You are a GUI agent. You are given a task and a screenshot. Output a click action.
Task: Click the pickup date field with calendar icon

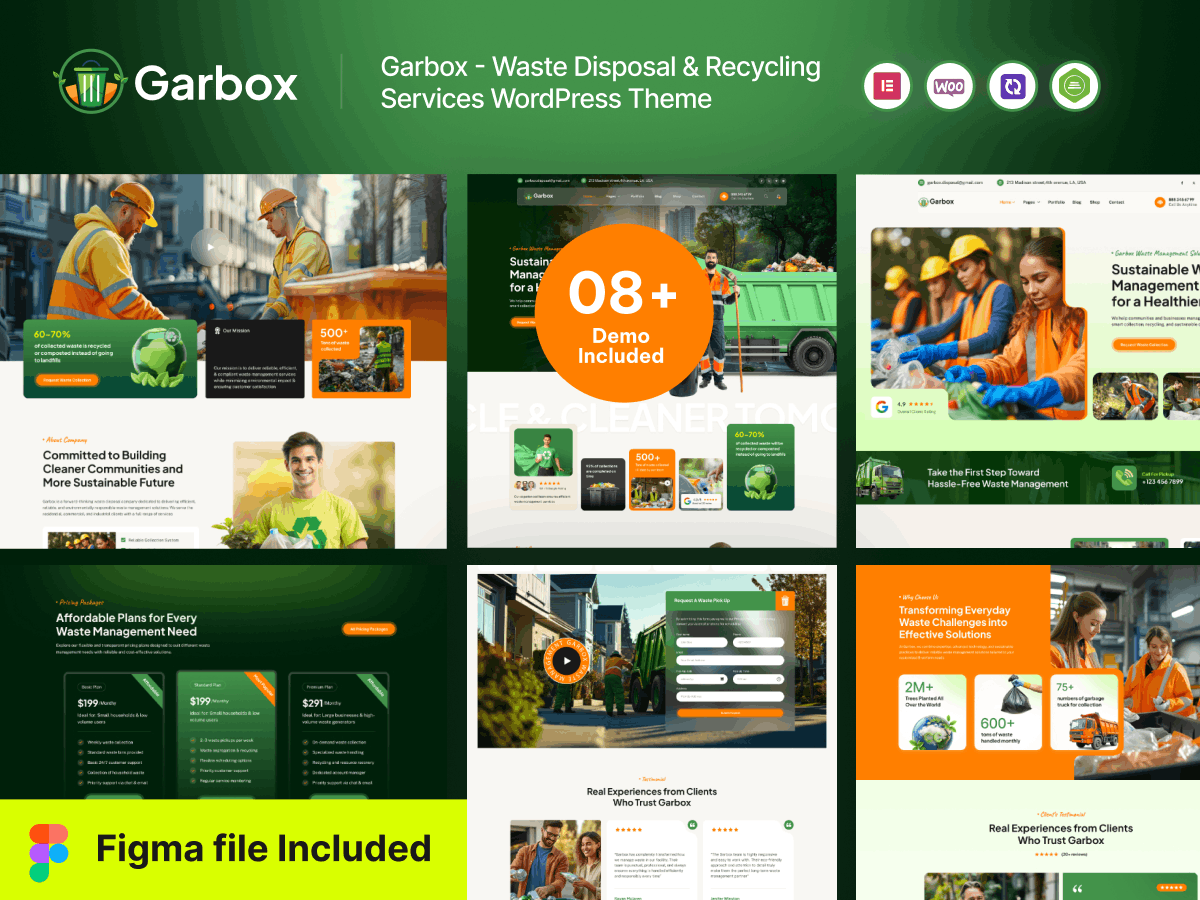click(702, 678)
